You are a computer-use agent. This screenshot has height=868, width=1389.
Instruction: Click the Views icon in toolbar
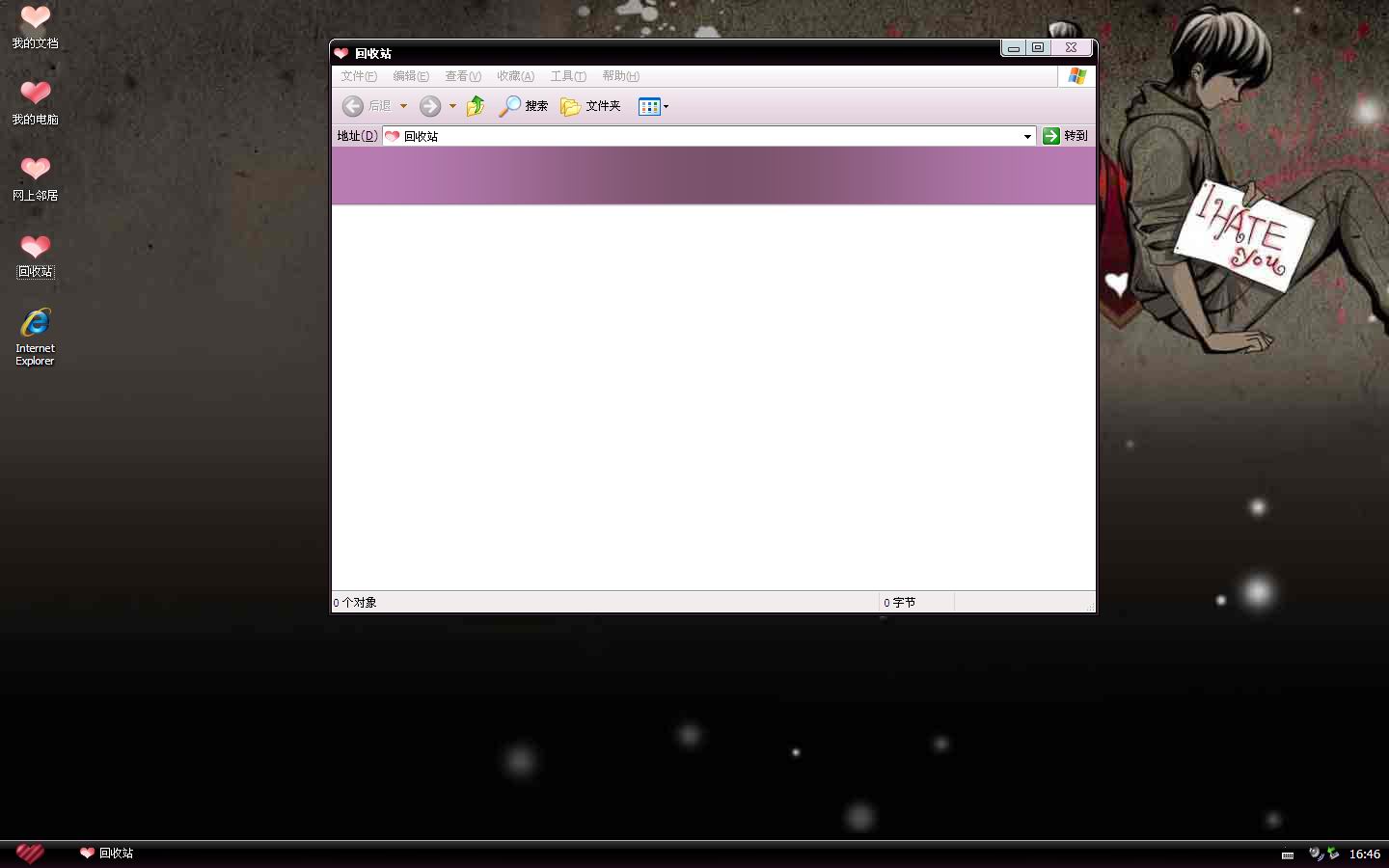pos(649,106)
